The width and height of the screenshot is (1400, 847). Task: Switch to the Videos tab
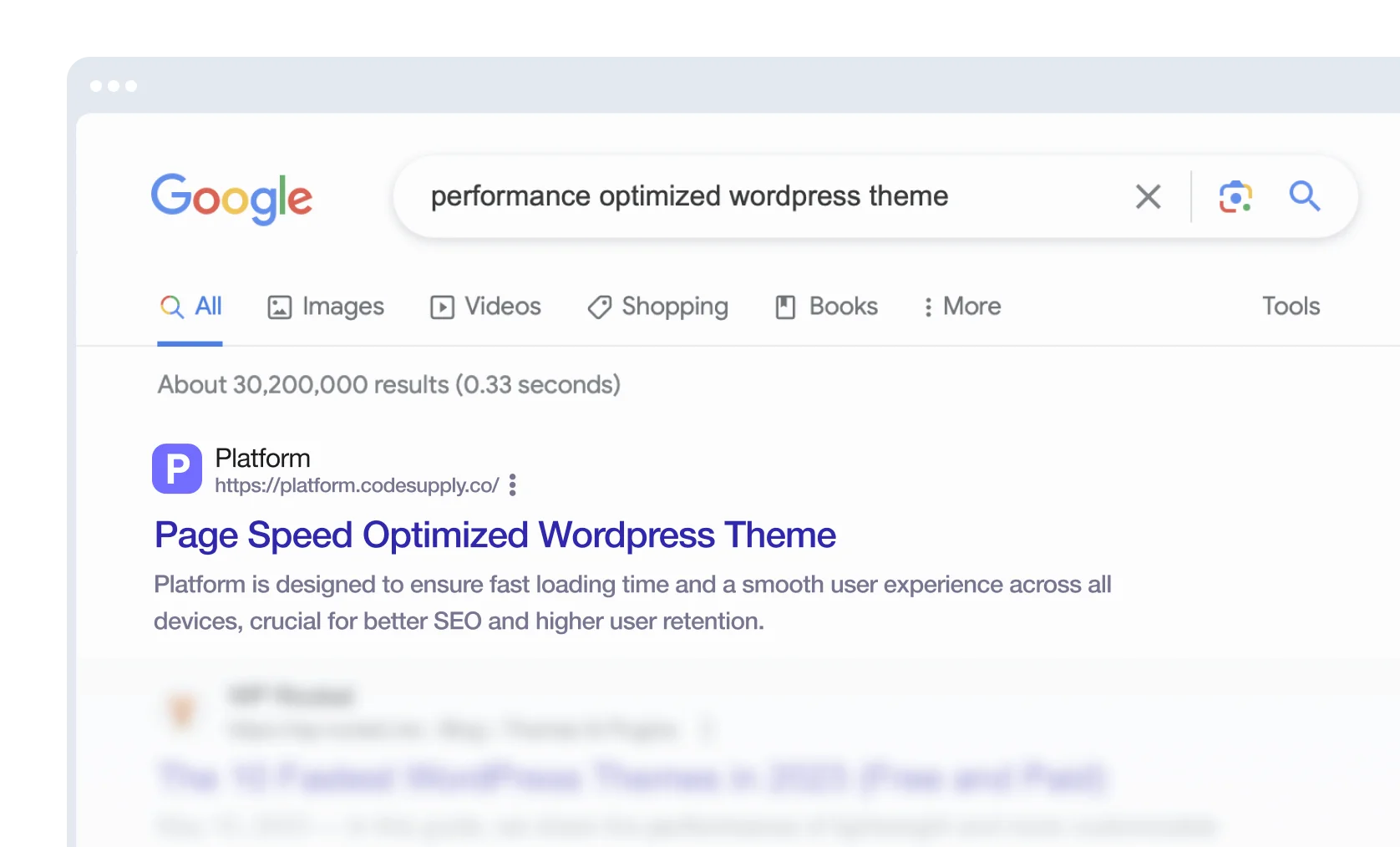point(485,307)
